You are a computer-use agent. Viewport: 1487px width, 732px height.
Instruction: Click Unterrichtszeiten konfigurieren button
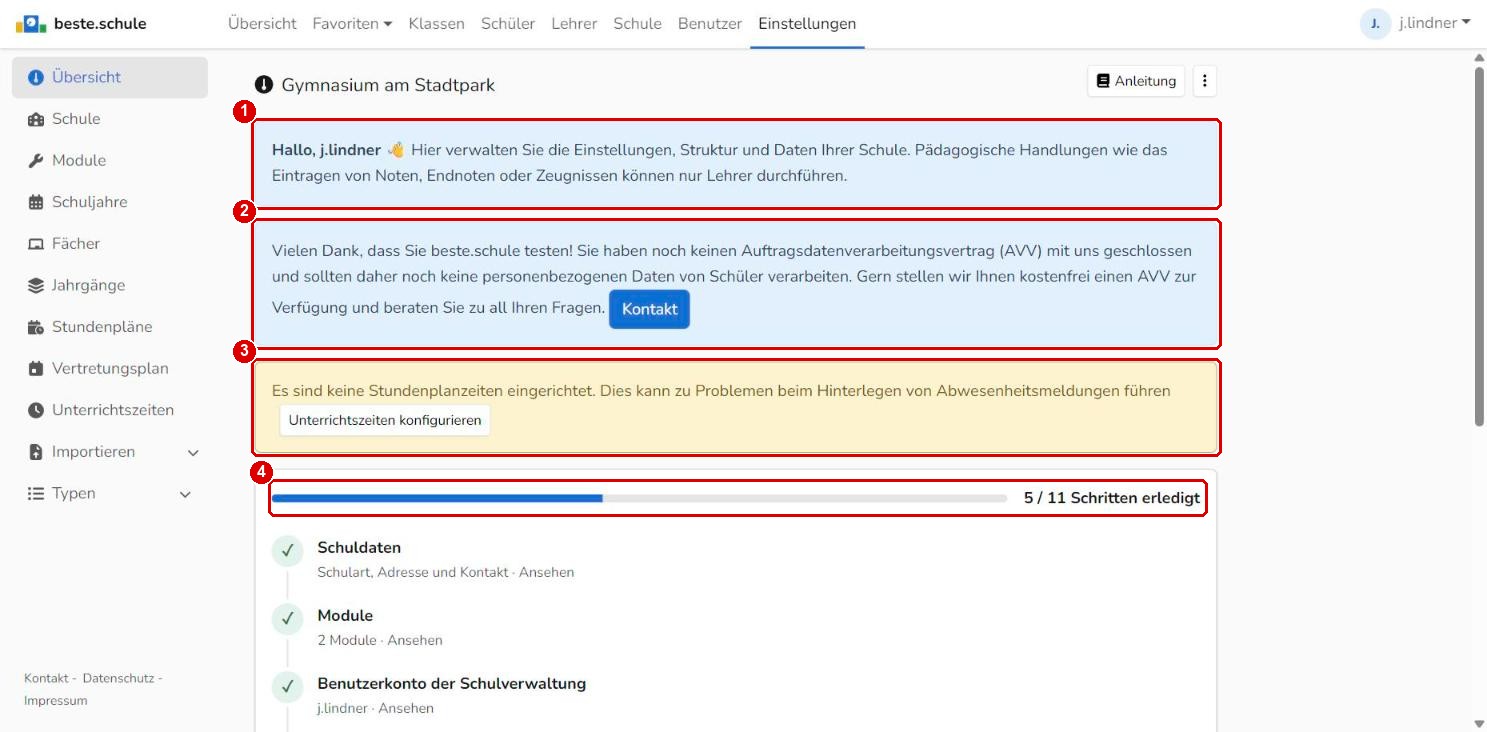[x=385, y=420]
